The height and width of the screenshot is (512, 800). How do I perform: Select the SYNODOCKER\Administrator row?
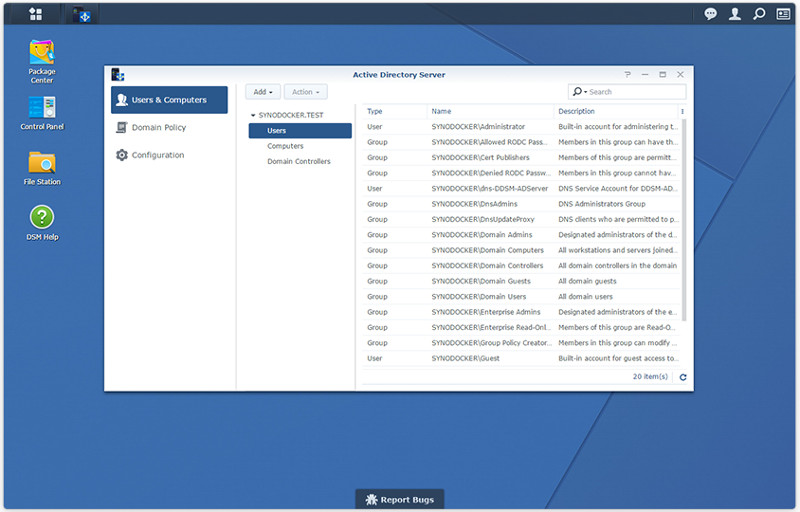(521, 126)
